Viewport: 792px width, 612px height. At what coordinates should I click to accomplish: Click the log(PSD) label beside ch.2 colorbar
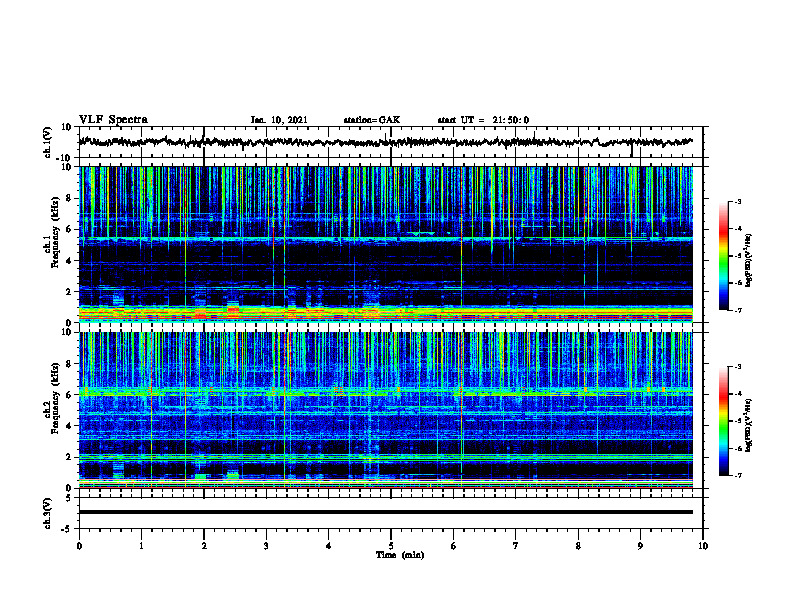pyautogui.click(x=748, y=425)
